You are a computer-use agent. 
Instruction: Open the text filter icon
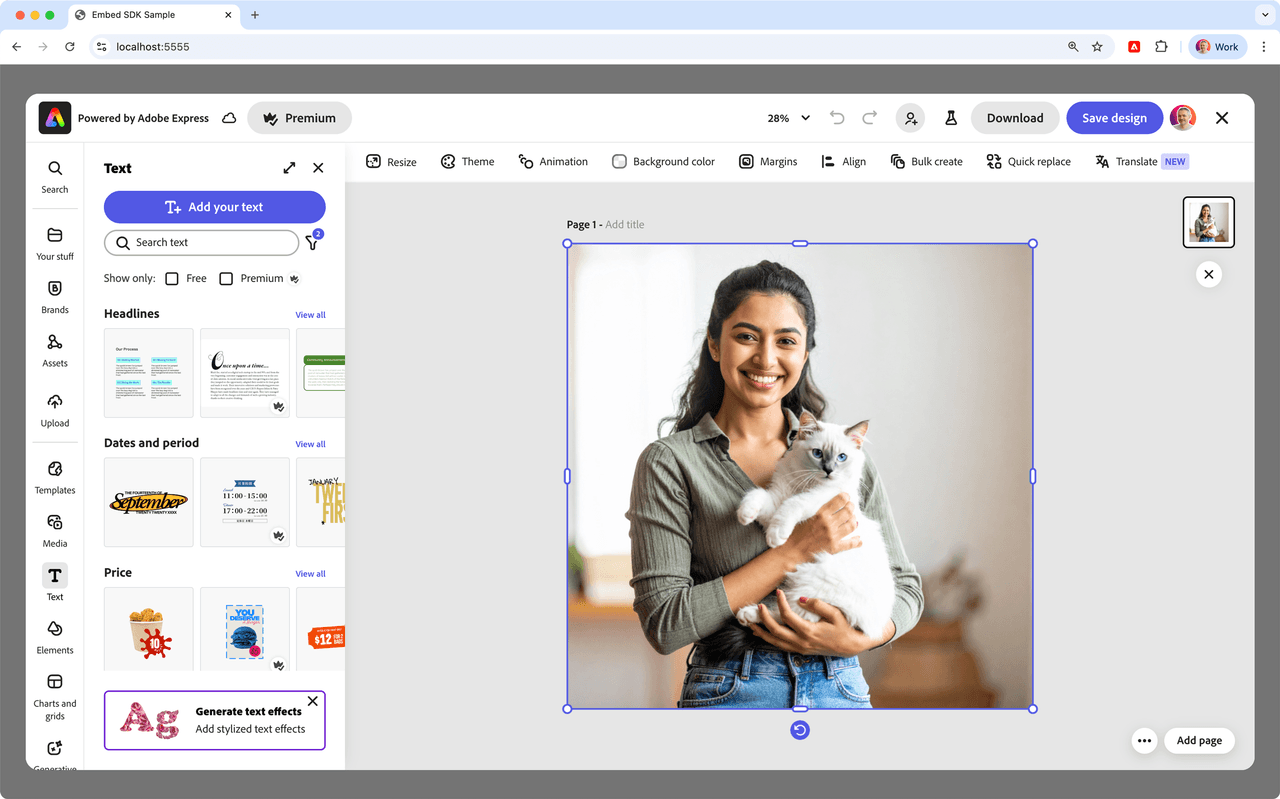(312, 243)
